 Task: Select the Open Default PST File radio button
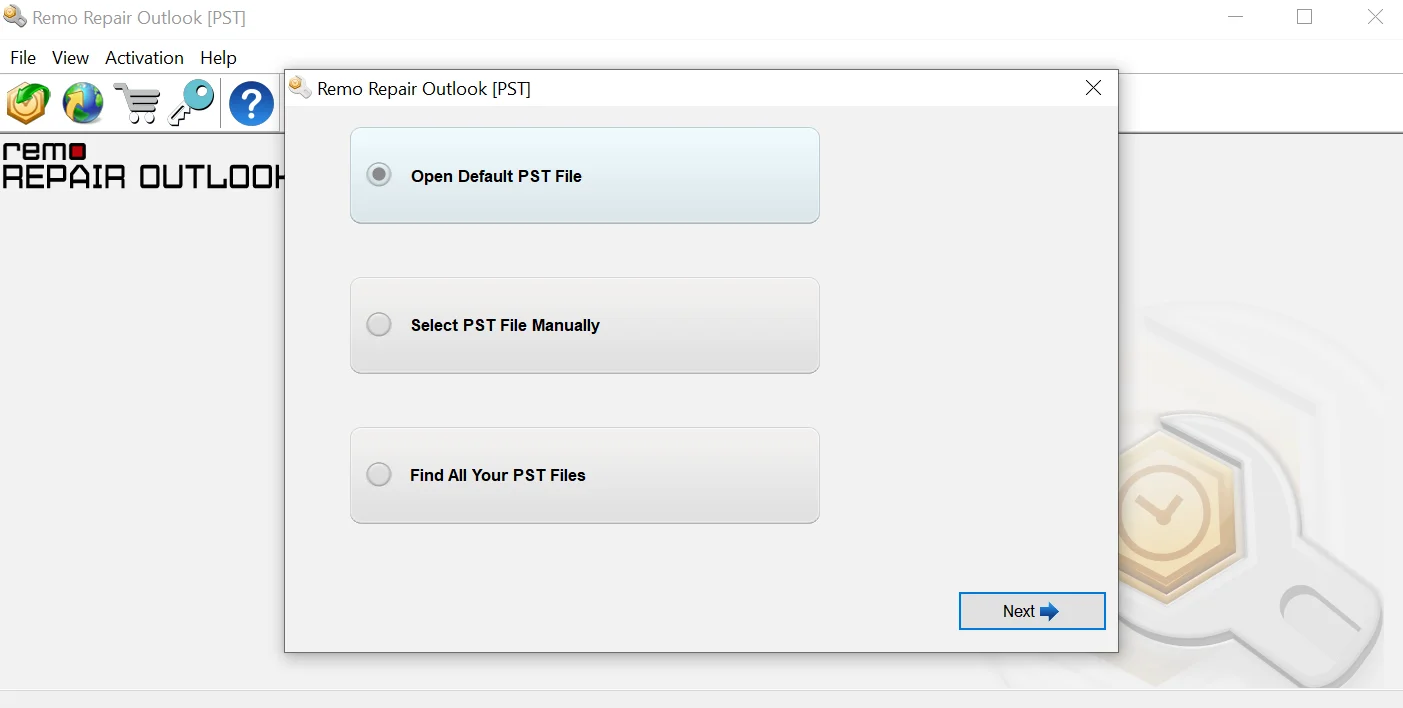point(379,175)
